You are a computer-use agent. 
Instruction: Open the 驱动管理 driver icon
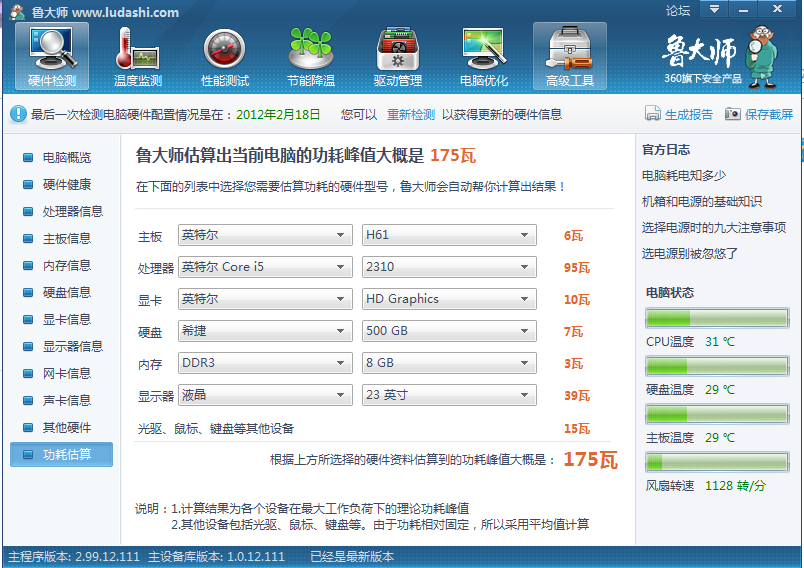(x=397, y=56)
